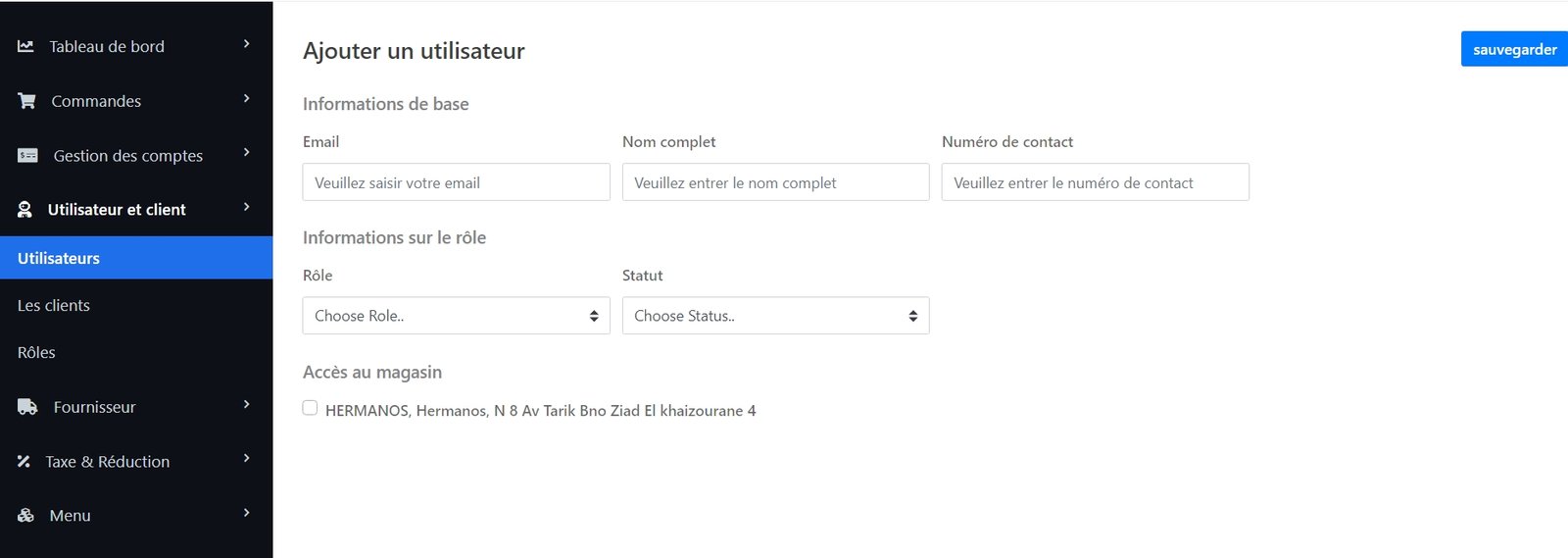Open the Choose Status dropdown
This screenshot has height=558, width=1568.
click(775, 316)
